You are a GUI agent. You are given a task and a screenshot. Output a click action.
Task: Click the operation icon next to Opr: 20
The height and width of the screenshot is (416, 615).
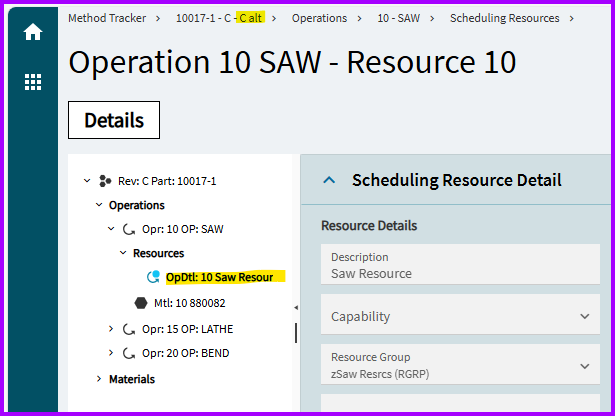pos(129,353)
